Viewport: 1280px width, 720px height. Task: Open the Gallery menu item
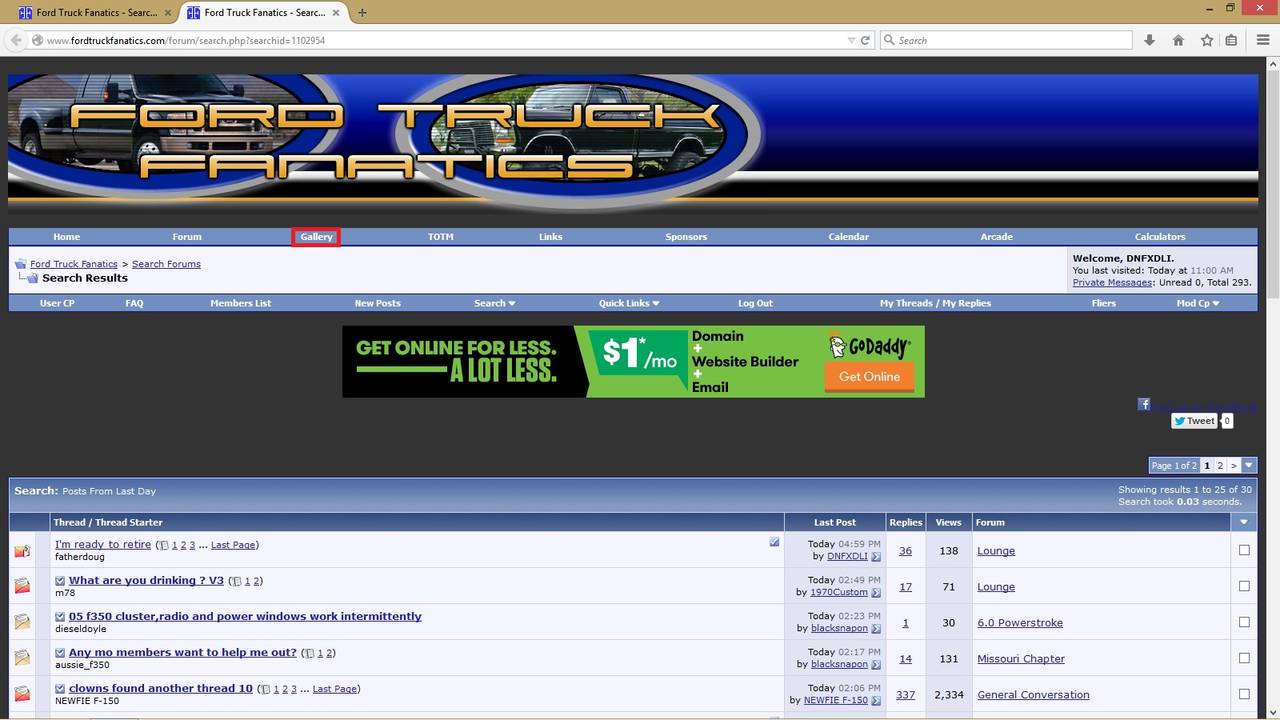pyautogui.click(x=316, y=237)
